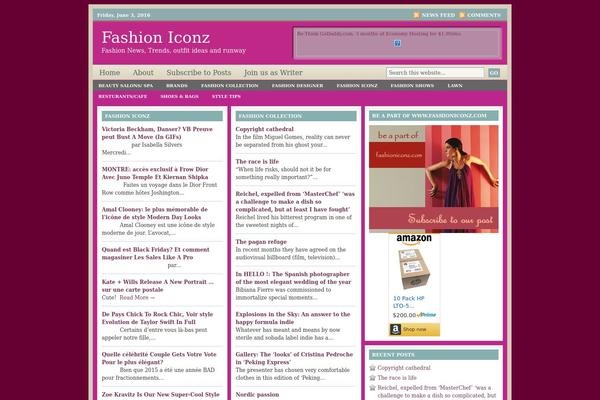Image resolution: width=600 pixels, height=400 pixels.
Task: Open Fashion Iconz category in nav bar
Action: 357,85
